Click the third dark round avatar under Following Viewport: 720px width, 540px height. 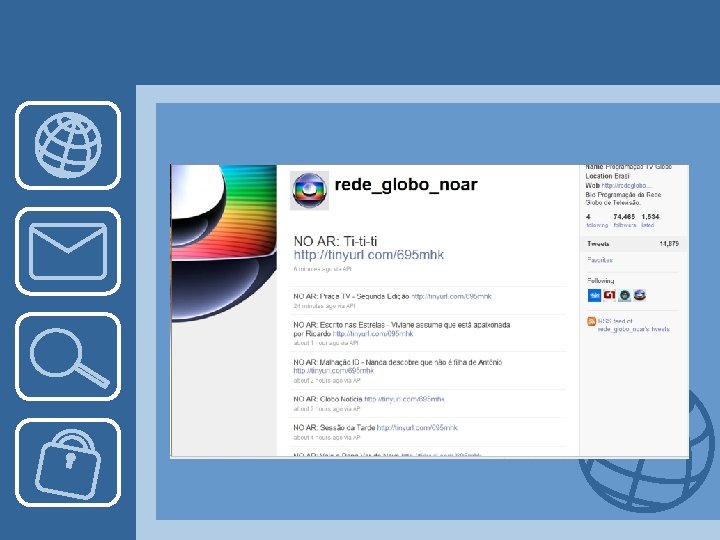[x=624, y=295]
